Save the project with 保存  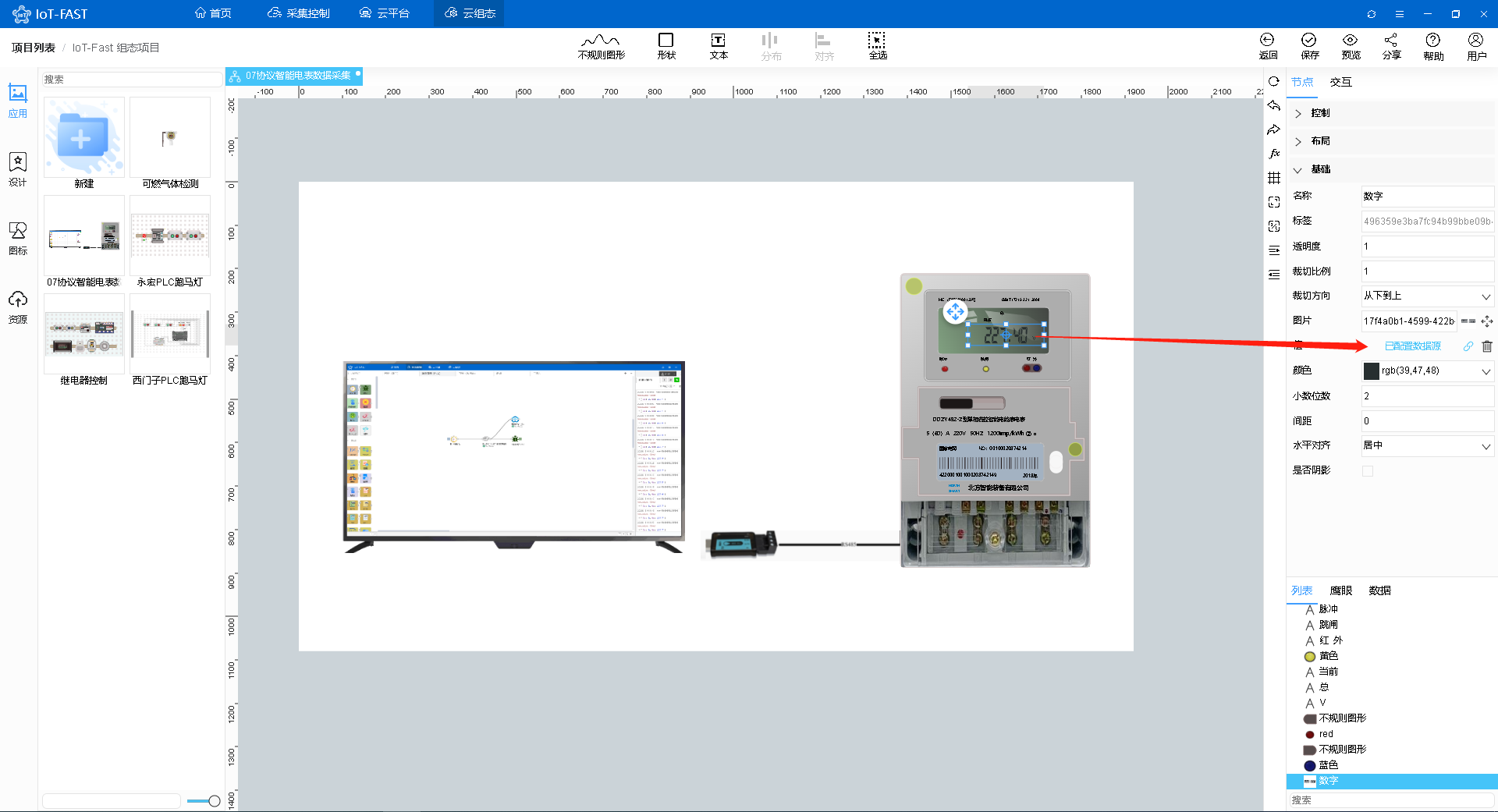pos(1309,46)
